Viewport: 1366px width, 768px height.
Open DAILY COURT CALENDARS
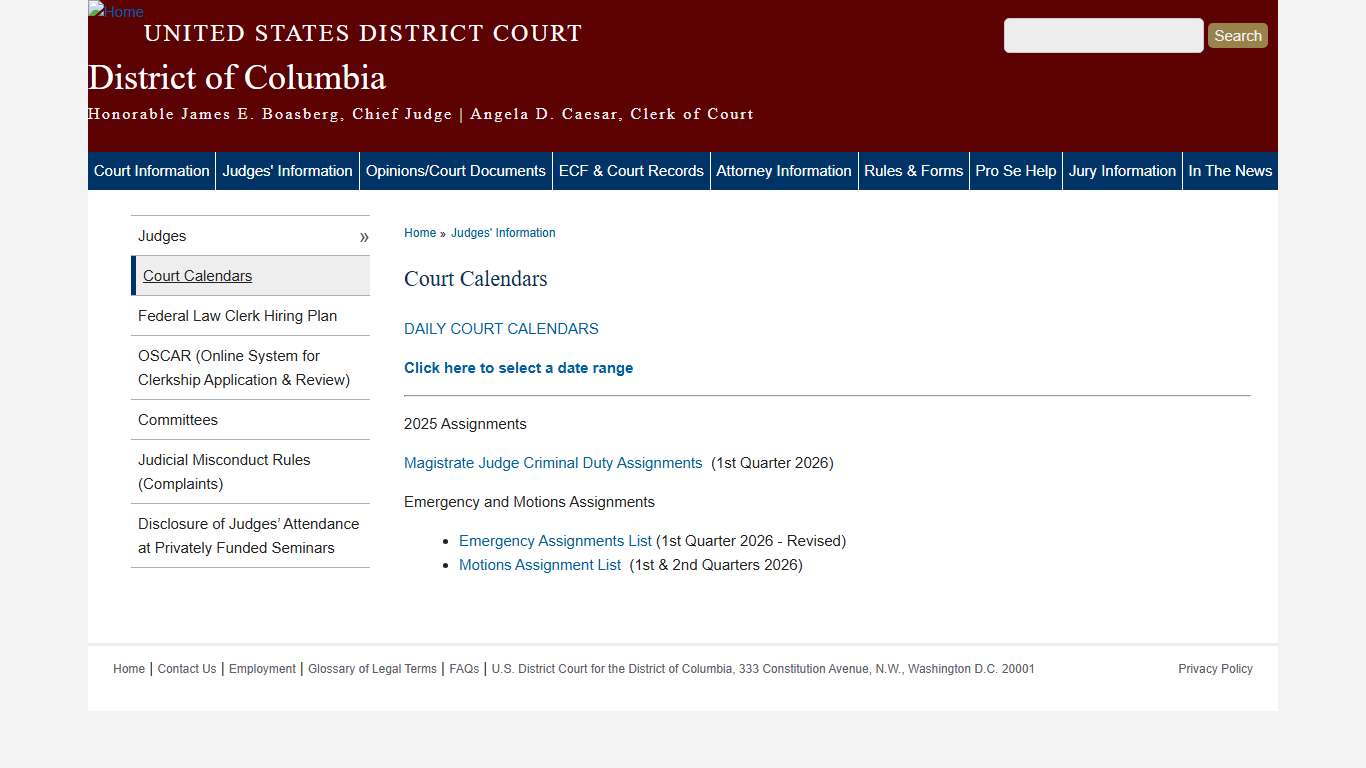[501, 328]
